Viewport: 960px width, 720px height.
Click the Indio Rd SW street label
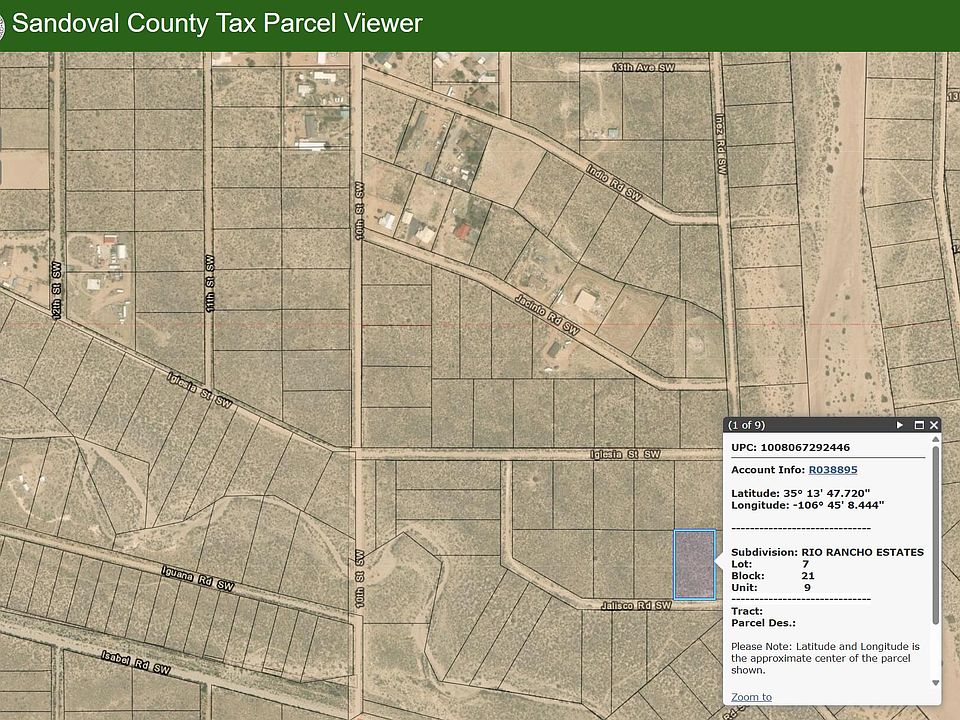pyautogui.click(x=612, y=183)
